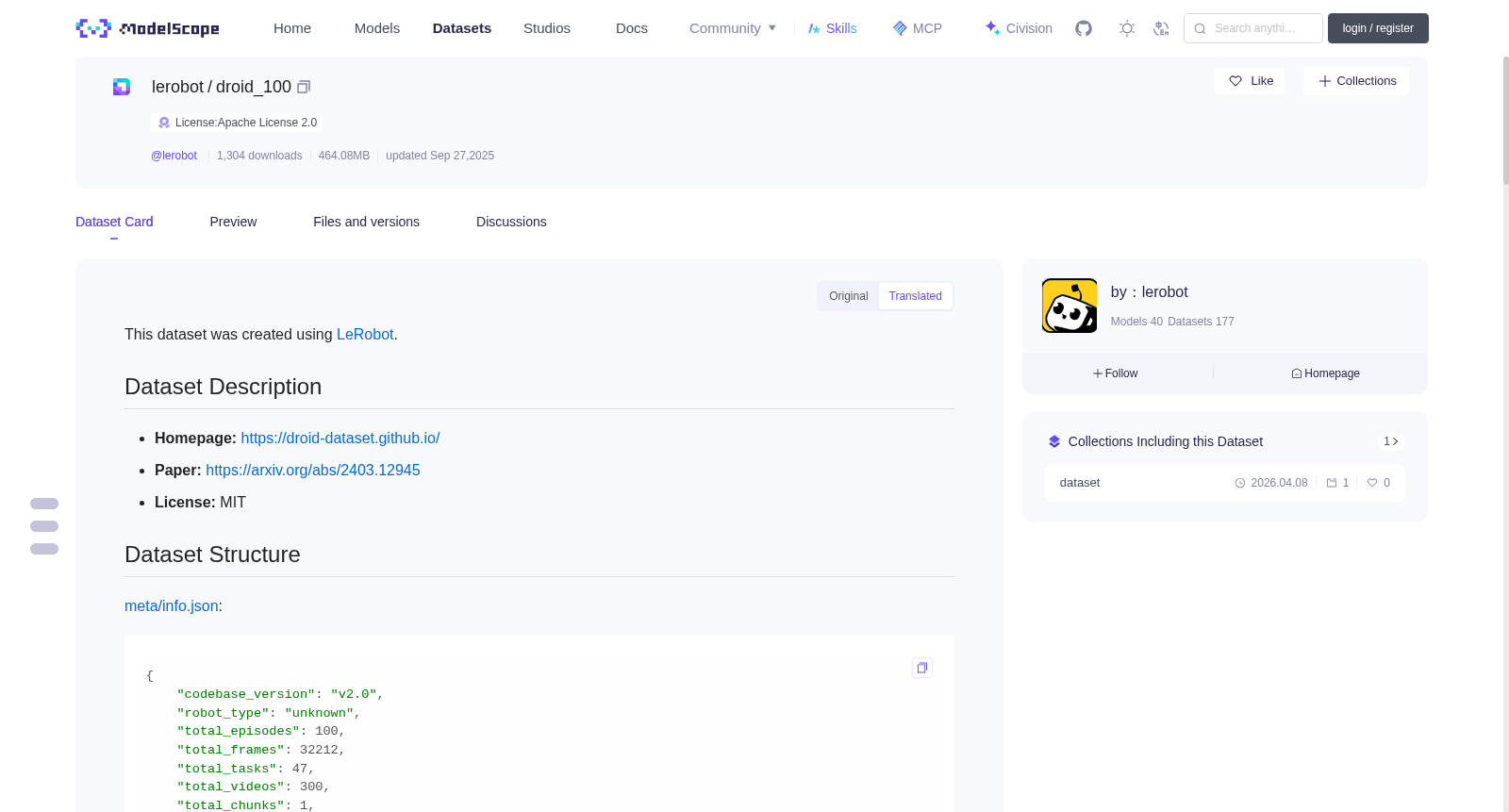Like this dataset with the heart
1509x812 pixels.
1250,81
